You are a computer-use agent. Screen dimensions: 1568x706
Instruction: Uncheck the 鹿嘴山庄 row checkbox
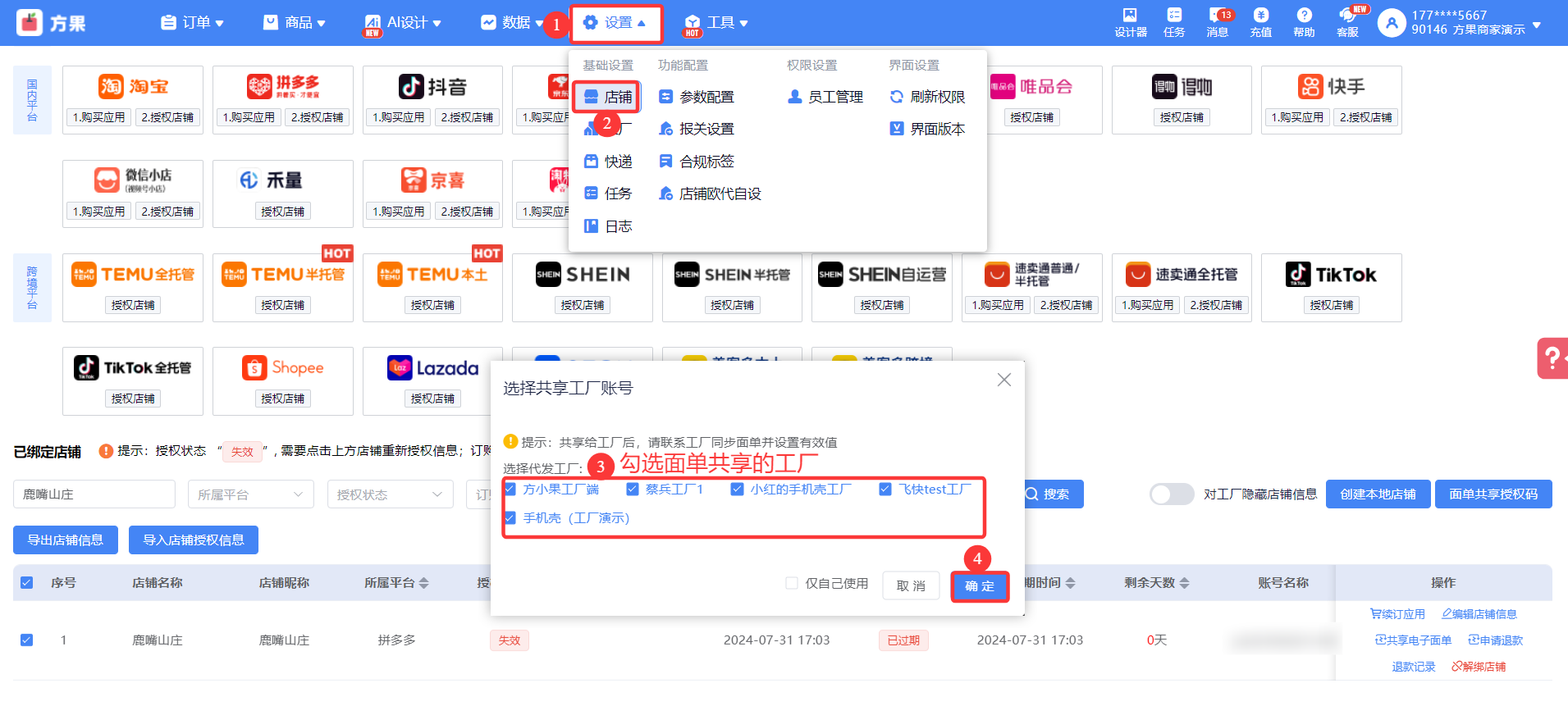(27, 640)
